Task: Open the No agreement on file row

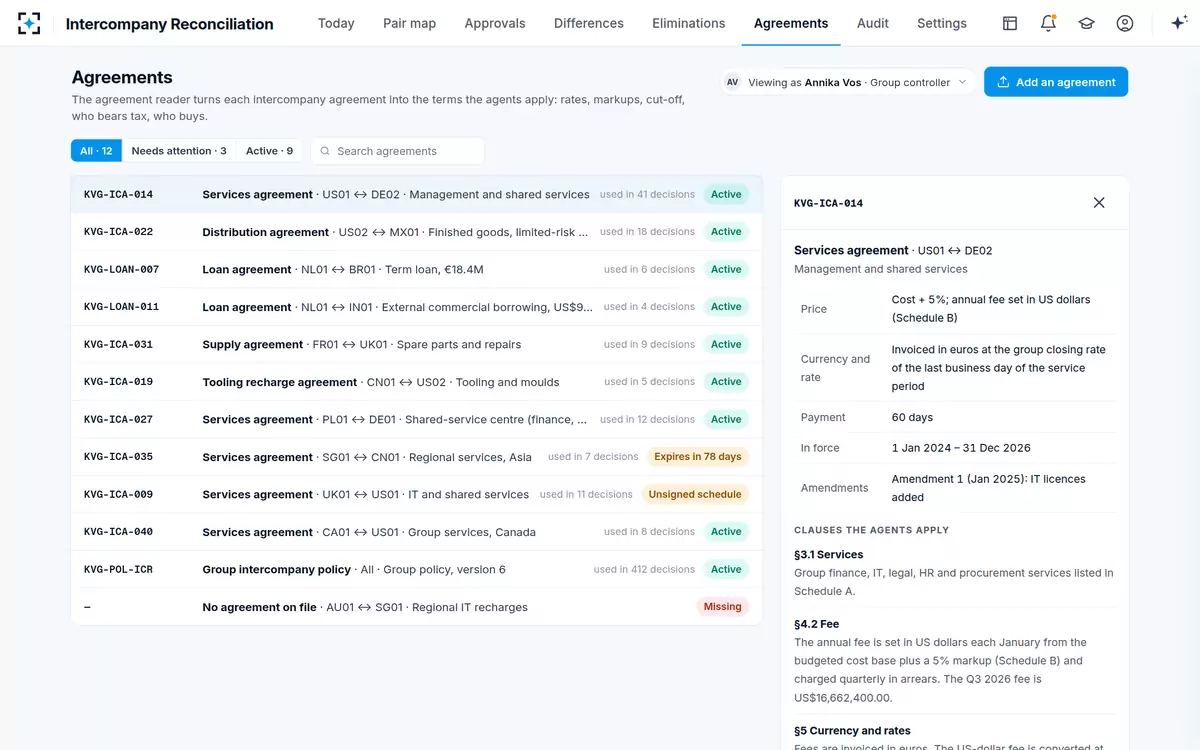Action: coord(416,607)
